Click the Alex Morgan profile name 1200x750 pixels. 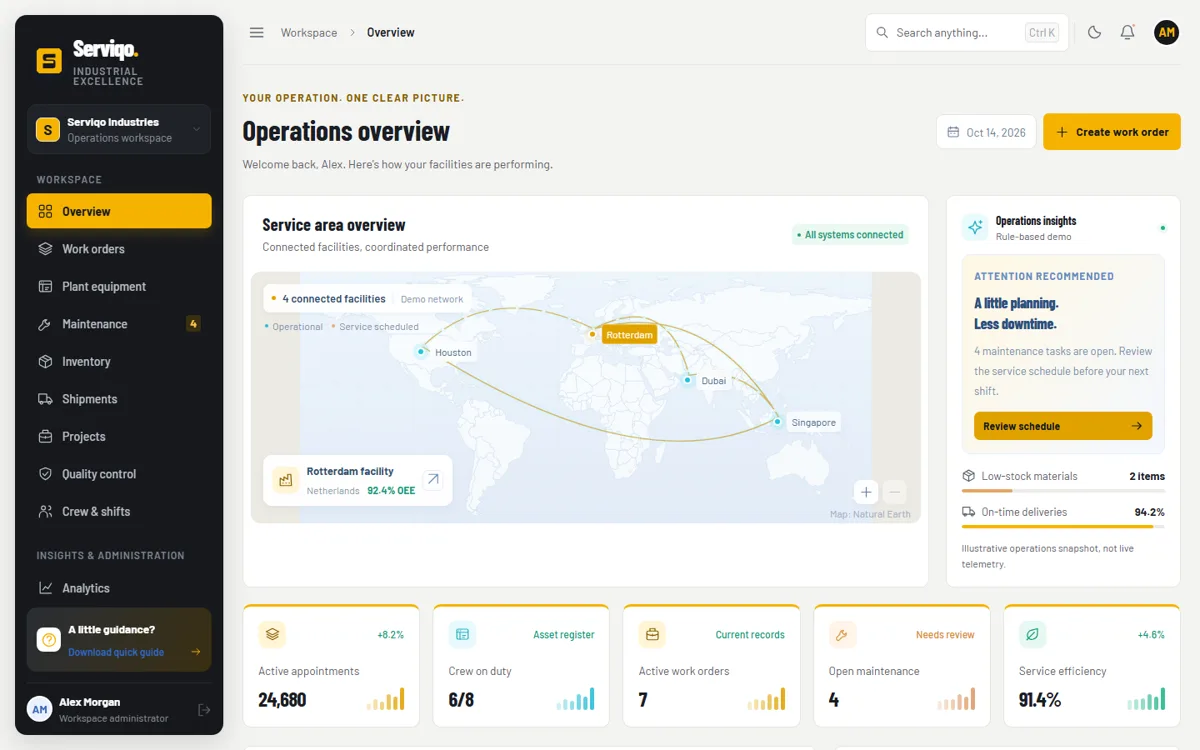tap(89, 702)
